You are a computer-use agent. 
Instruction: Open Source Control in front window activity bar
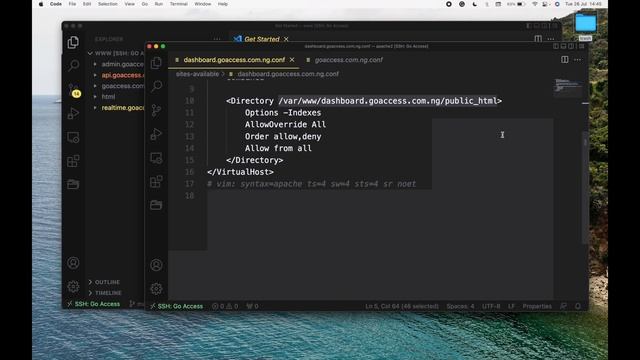156,110
